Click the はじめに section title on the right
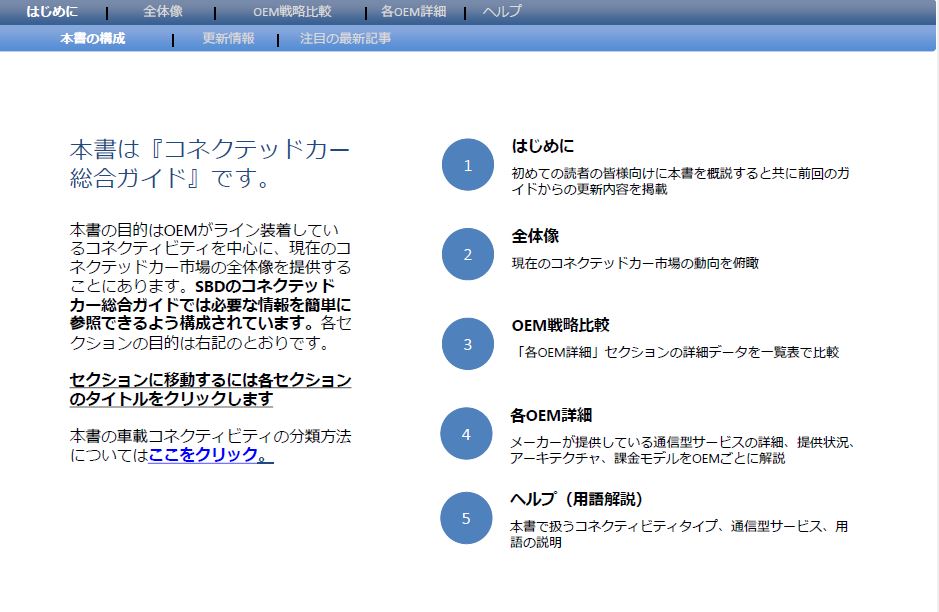 [543, 146]
